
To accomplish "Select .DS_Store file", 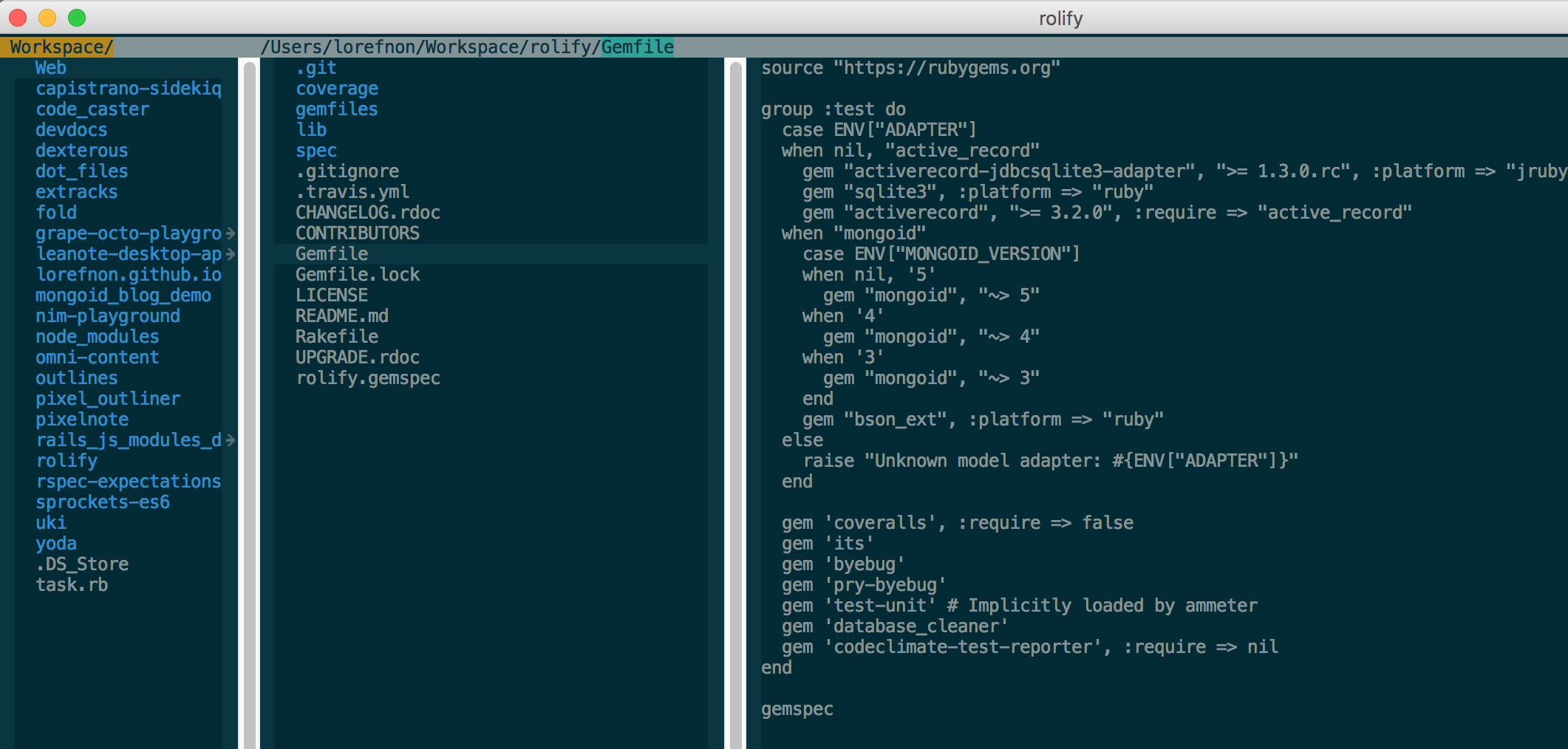I will coord(82,564).
